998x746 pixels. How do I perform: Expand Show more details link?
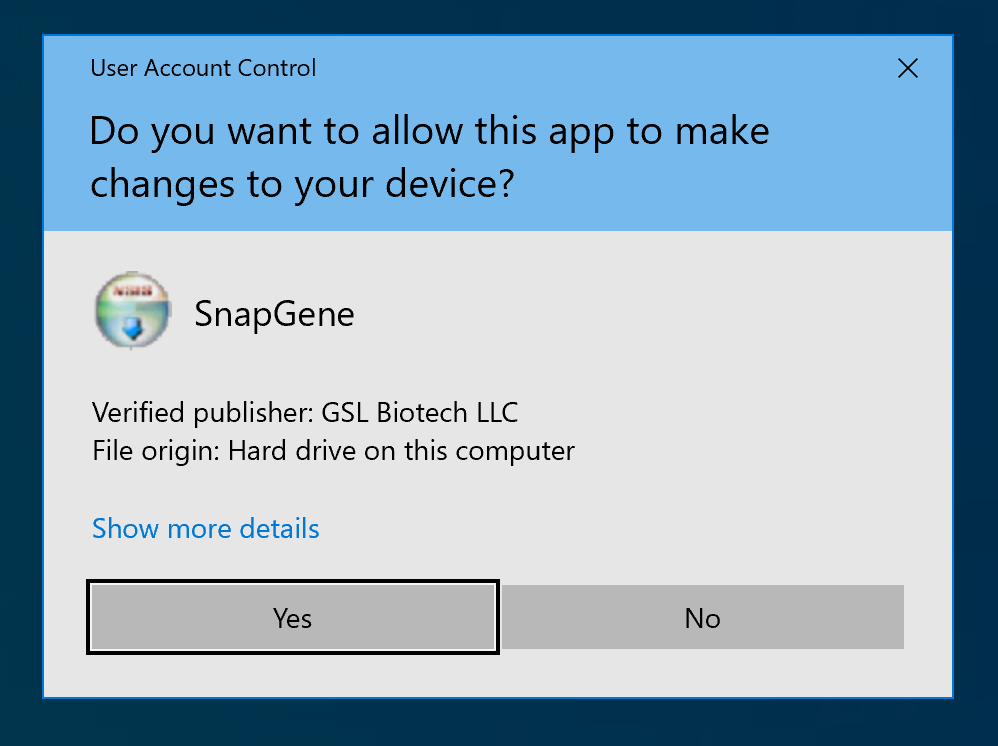[205, 528]
